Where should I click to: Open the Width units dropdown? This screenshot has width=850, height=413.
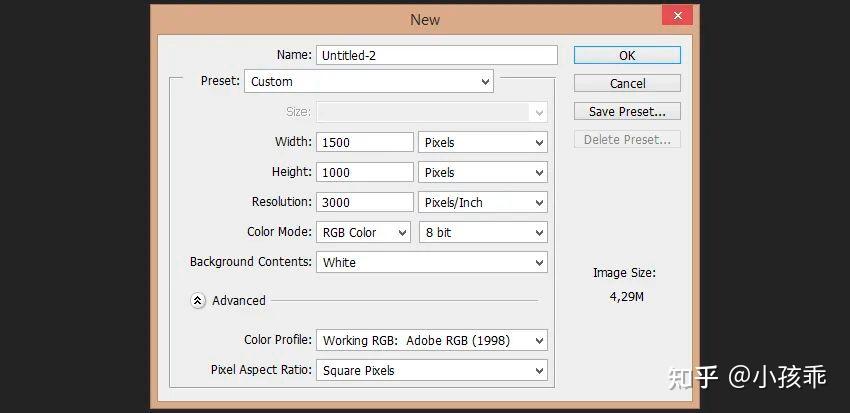pos(482,143)
